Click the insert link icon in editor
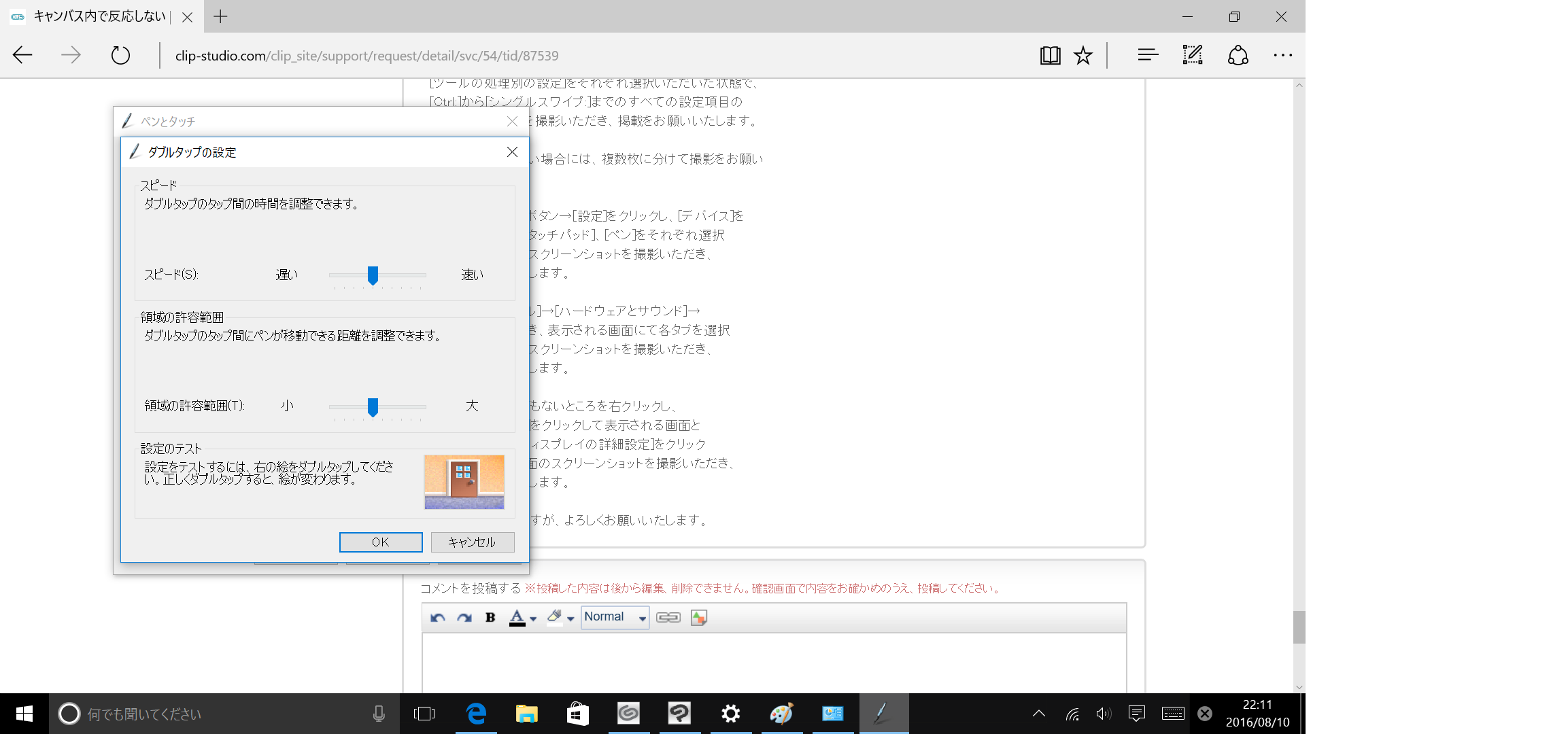1568x734 pixels. click(x=668, y=617)
